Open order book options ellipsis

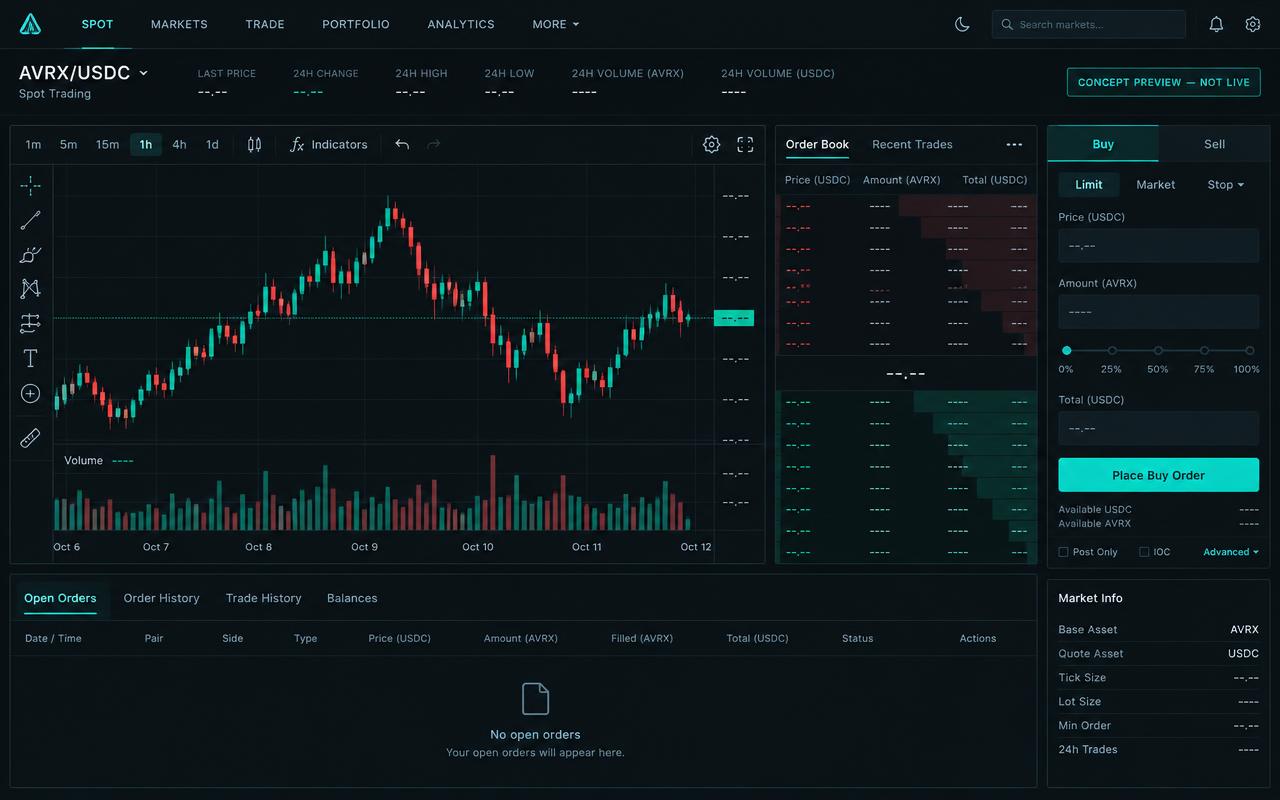[1014, 144]
